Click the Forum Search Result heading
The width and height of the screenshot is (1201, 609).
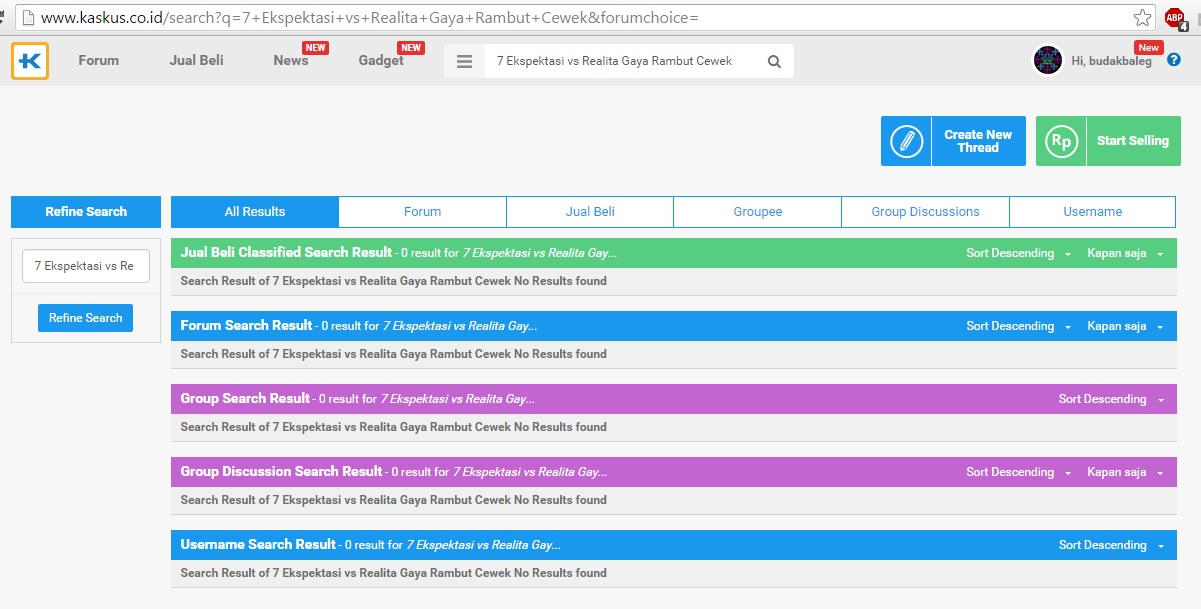(246, 326)
